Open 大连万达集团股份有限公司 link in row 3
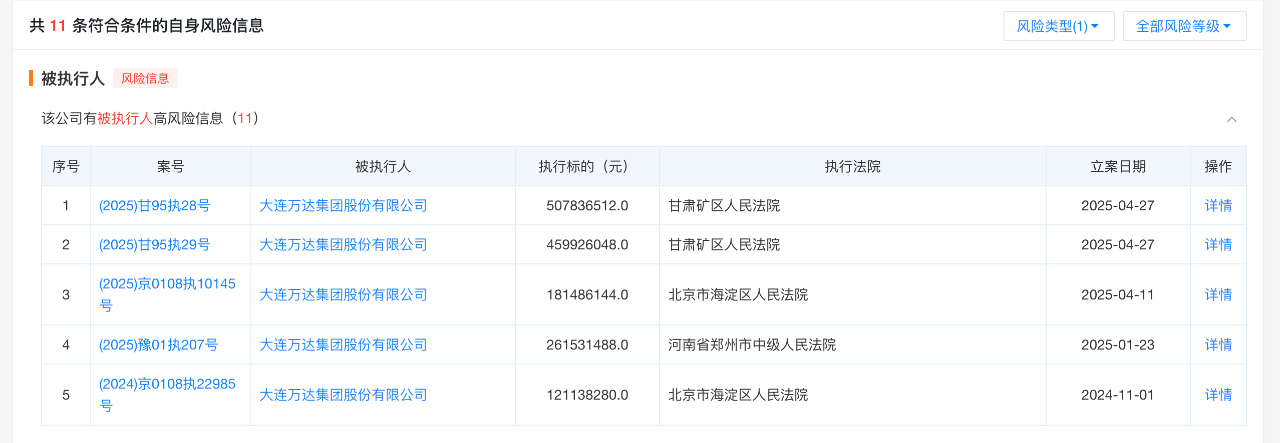Viewport: 1280px width, 443px height. (x=343, y=294)
